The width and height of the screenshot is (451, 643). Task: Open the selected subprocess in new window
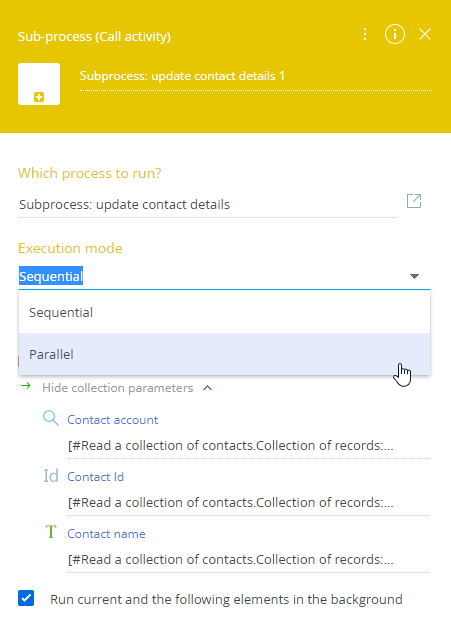tap(414, 201)
